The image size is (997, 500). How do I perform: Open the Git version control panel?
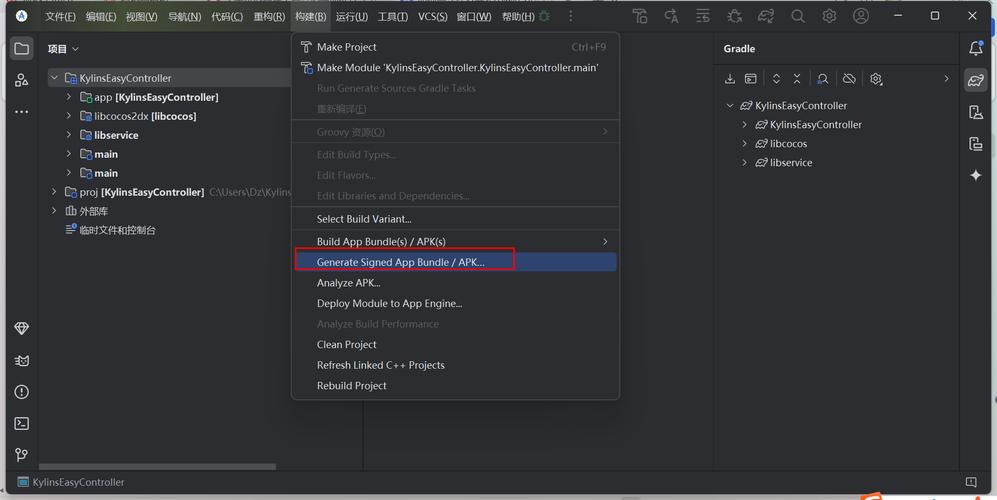click(x=21, y=455)
